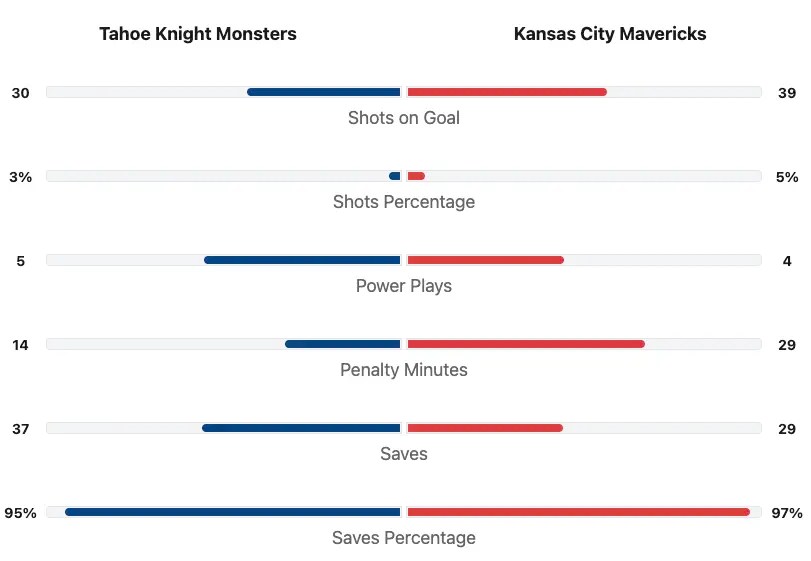
Task: Select the blue Saves bar
Action: [x=301, y=428]
